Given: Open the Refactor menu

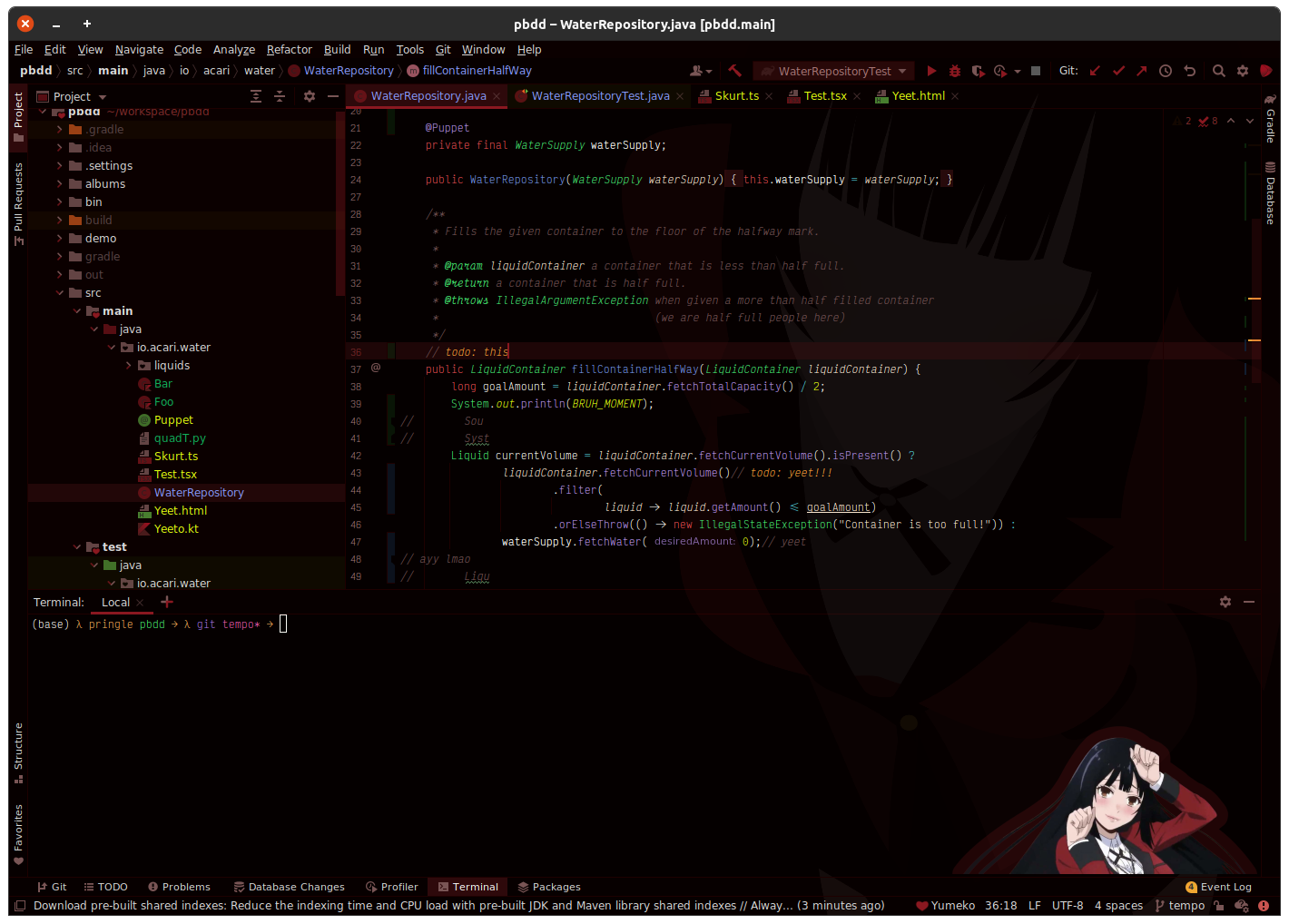Looking at the screenshot, I should click(289, 49).
